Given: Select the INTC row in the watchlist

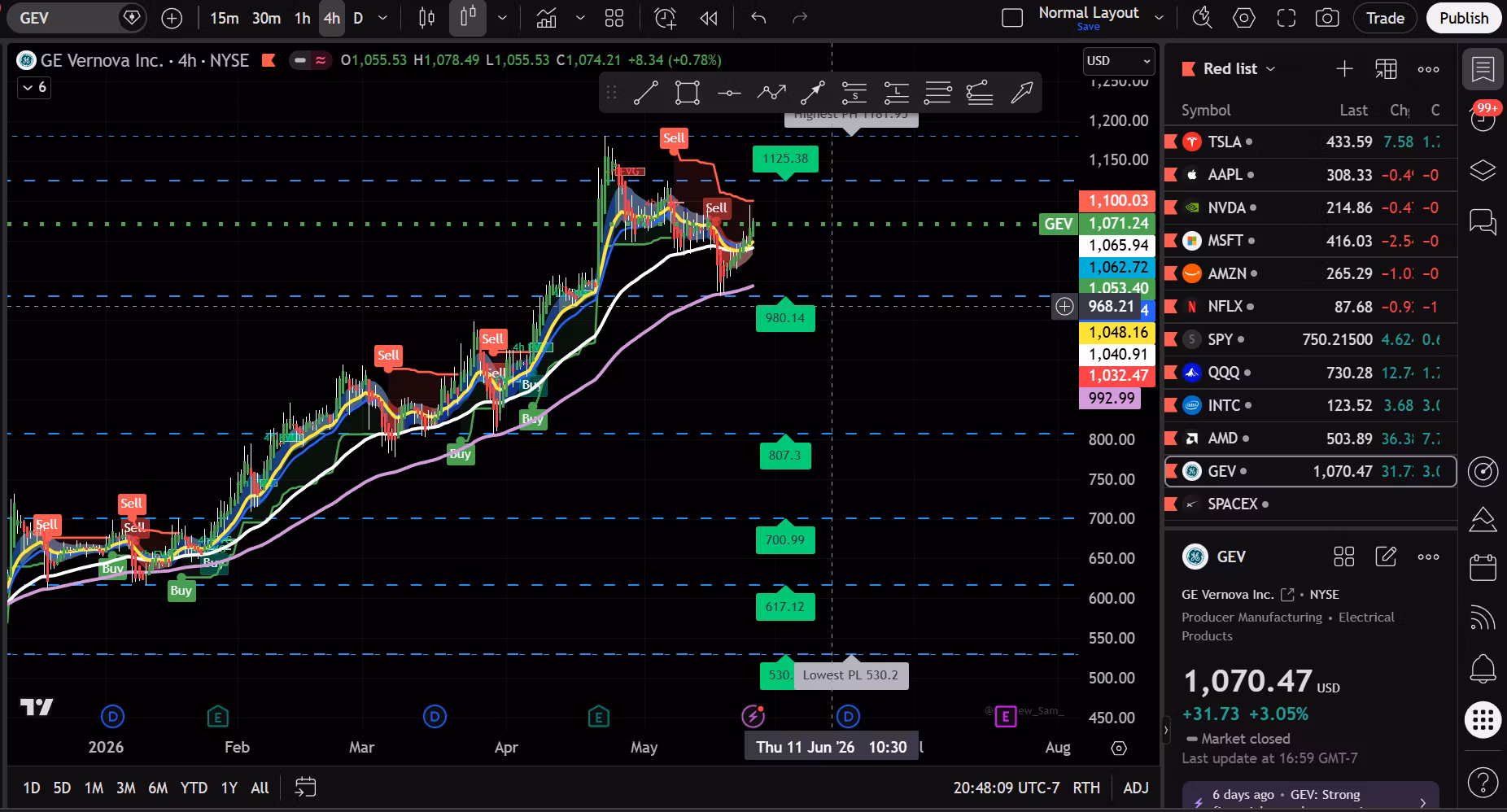Looking at the screenshot, I should click(x=1310, y=405).
